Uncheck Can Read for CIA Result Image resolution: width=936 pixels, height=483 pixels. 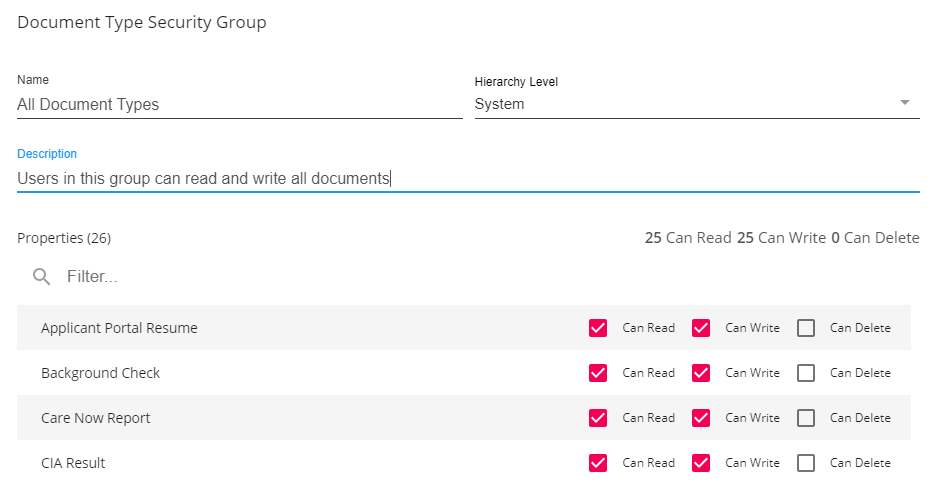click(x=598, y=463)
